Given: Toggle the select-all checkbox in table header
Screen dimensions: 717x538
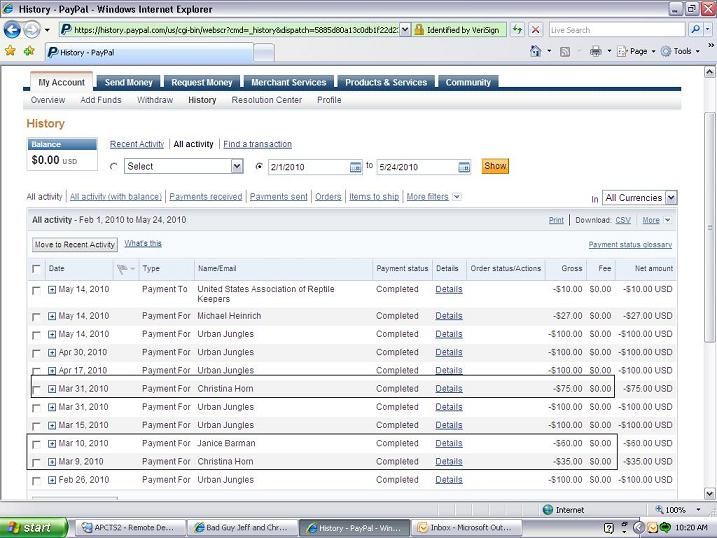Looking at the screenshot, I should (36, 269).
